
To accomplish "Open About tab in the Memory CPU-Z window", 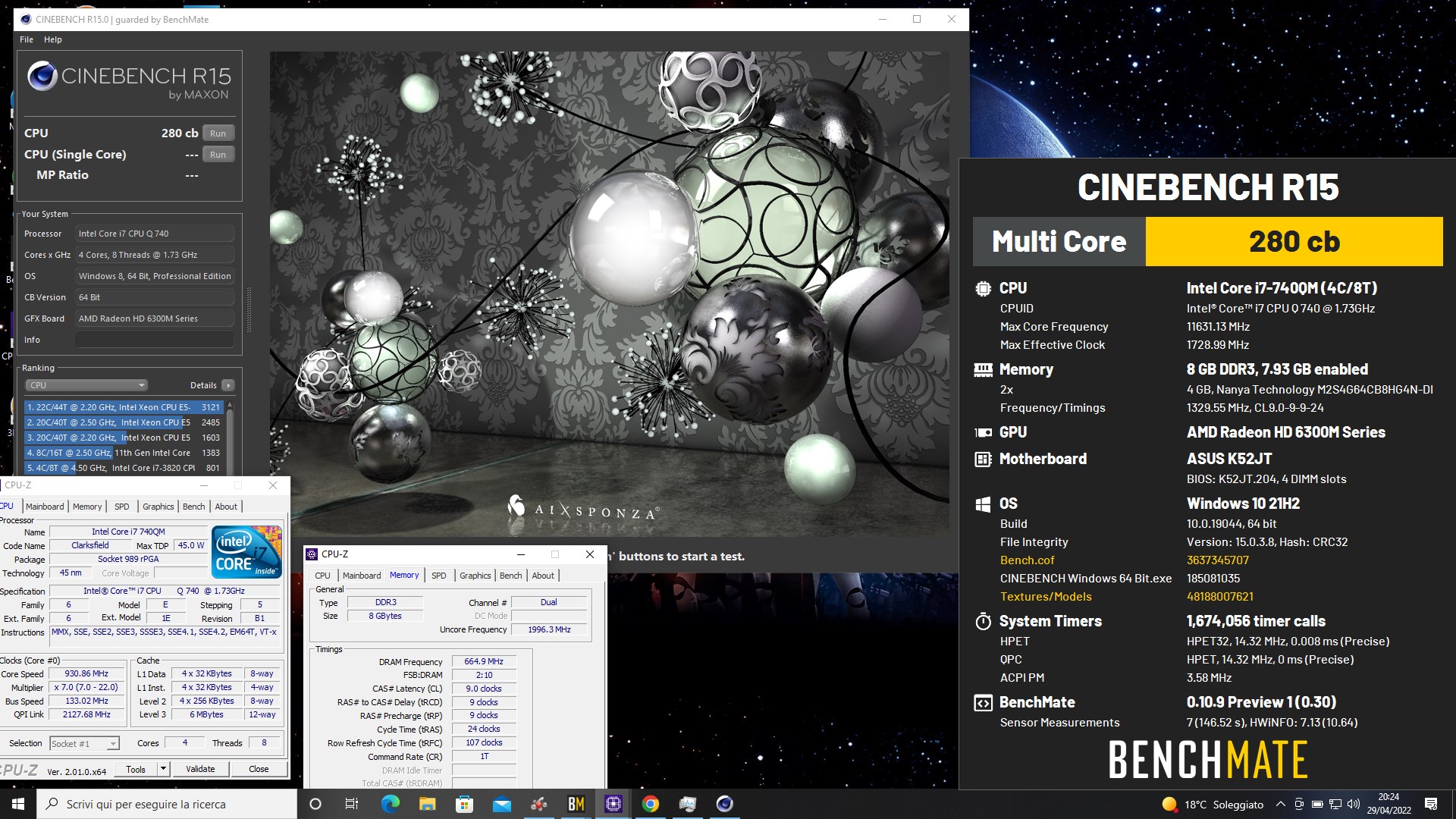I will coord(543,576).
